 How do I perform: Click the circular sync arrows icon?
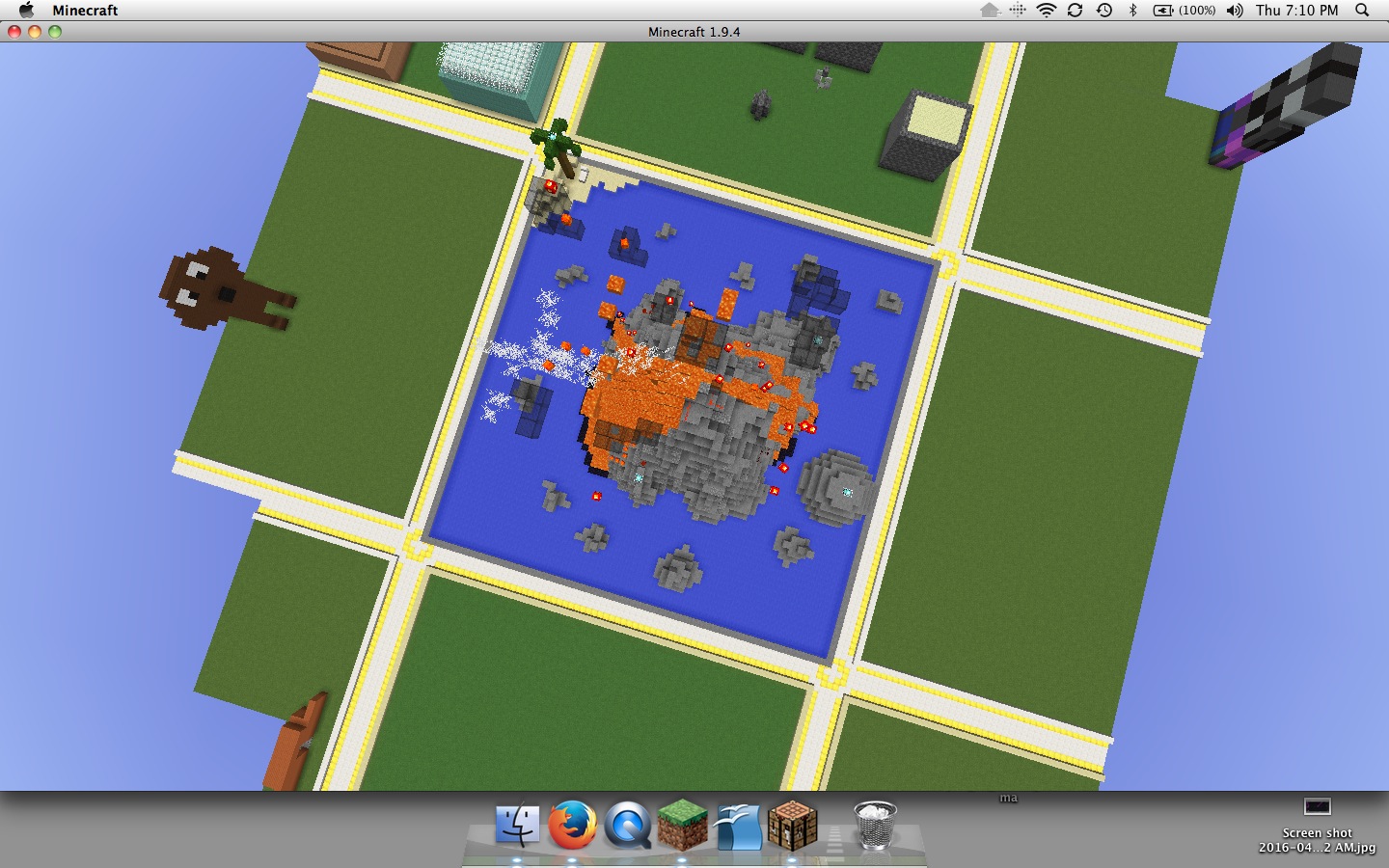[1075, 10]
